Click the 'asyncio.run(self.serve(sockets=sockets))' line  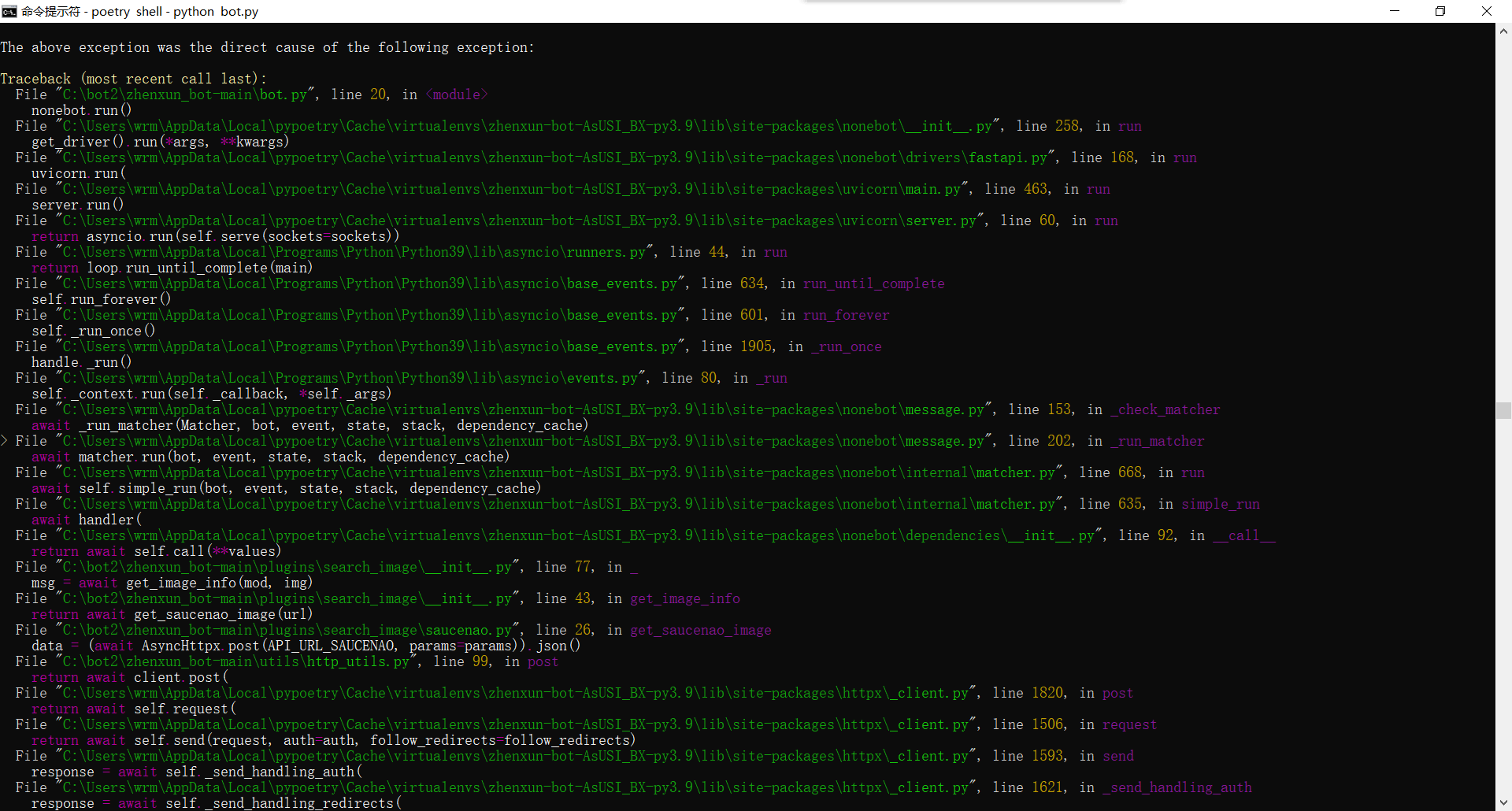(x=215, y=236)
